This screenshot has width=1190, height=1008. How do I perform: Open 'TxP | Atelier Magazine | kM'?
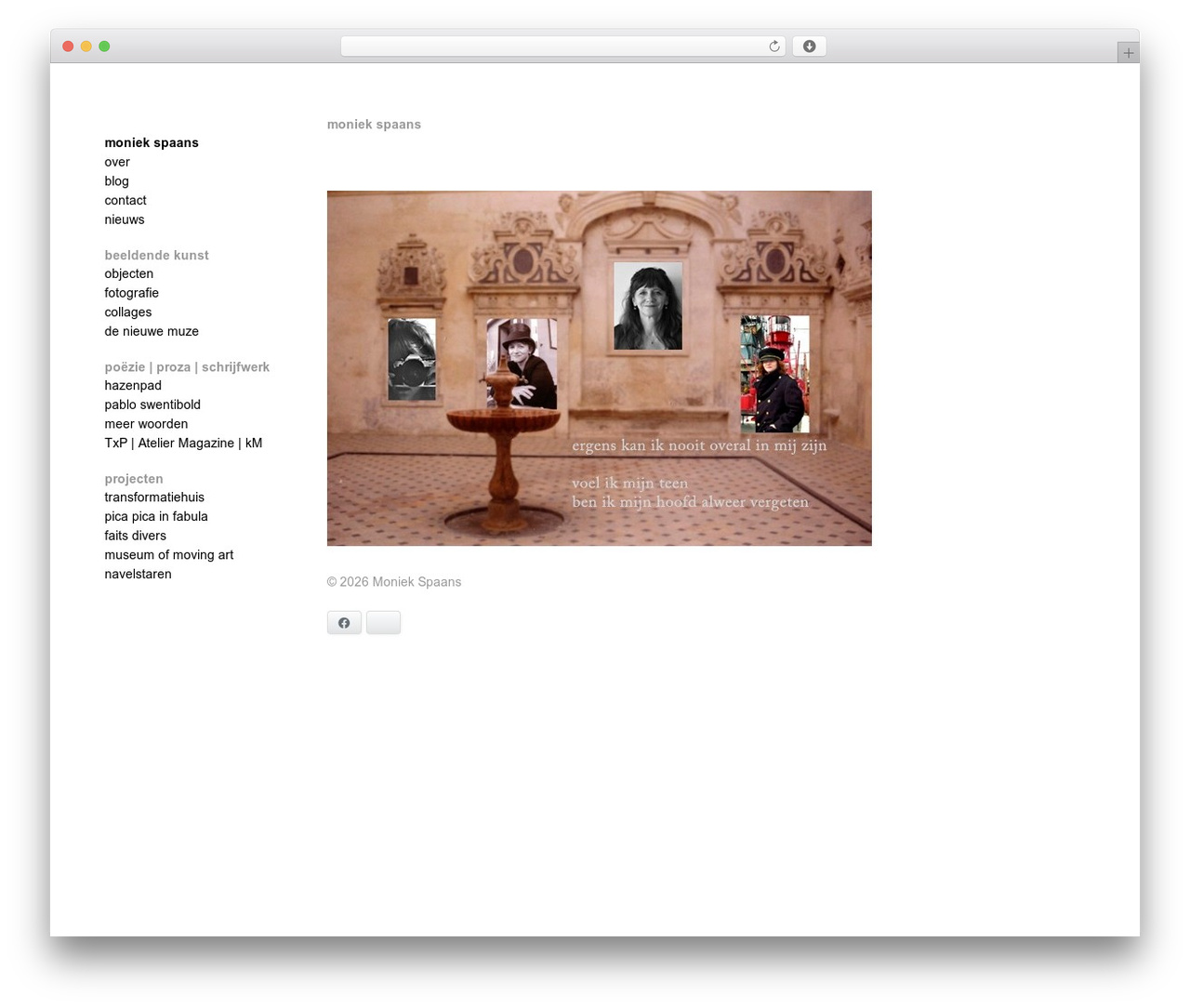(x=183, y=443)
